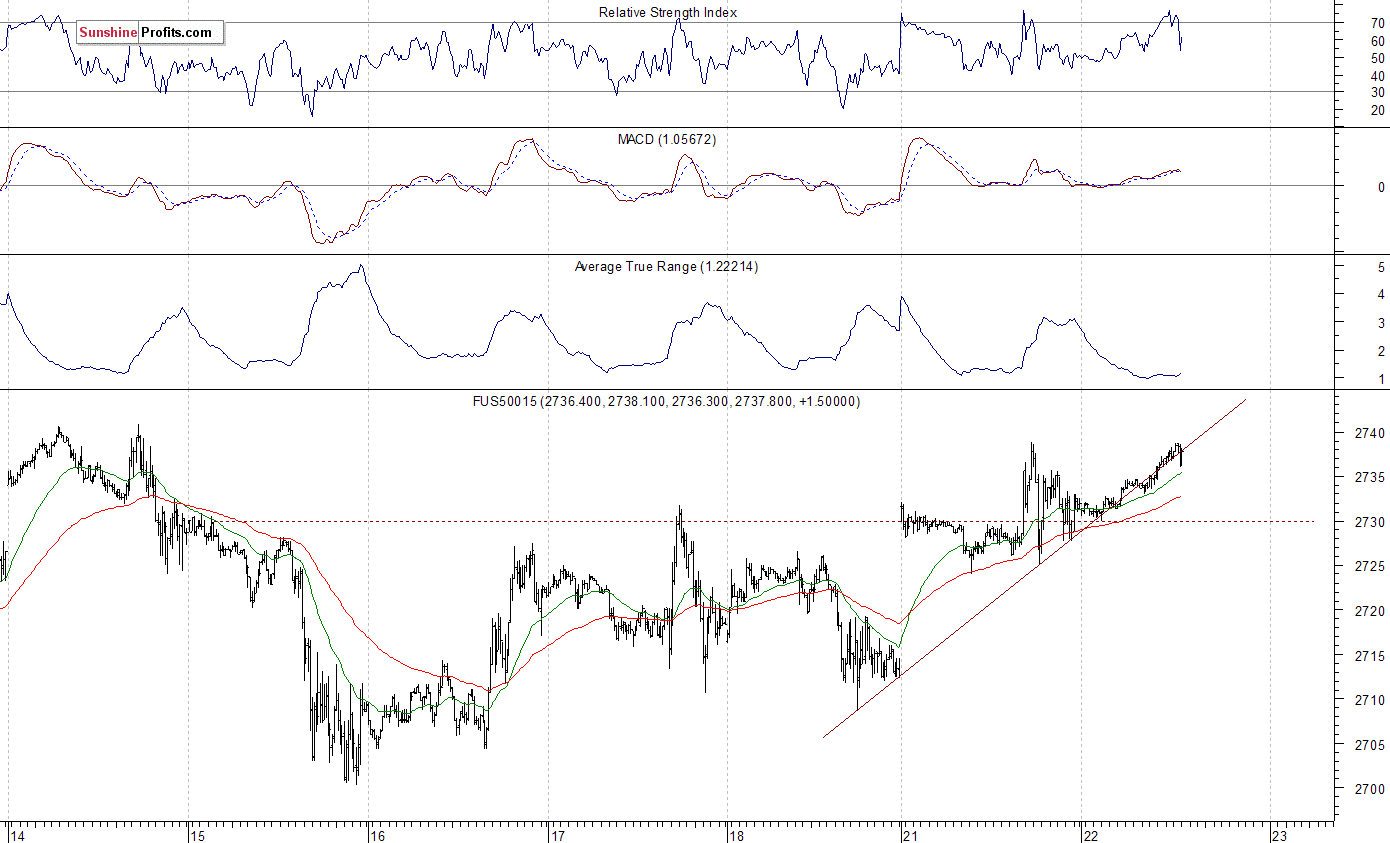Click the MACD axis label 0

click(1381, 187)
